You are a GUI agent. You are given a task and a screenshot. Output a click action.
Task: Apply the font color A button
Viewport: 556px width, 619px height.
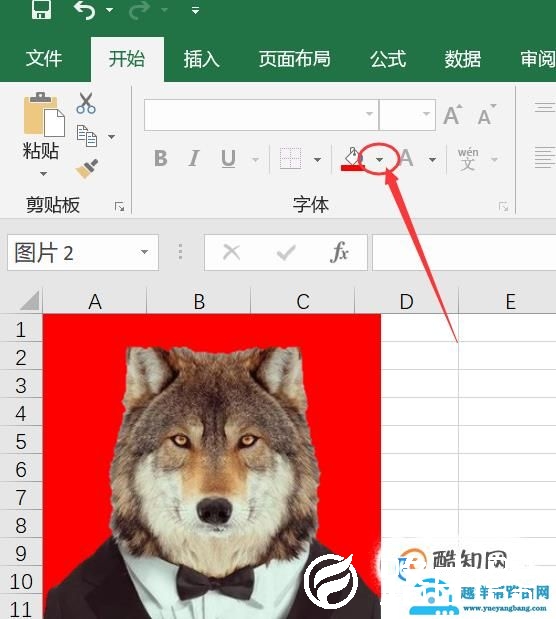pyautogui.click(x=406, y=159)
